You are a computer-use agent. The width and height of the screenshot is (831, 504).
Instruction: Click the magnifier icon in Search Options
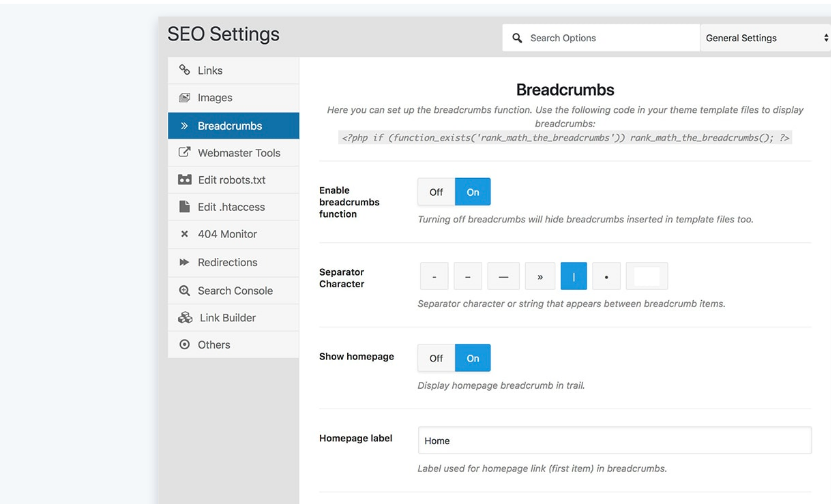point(517,38)
